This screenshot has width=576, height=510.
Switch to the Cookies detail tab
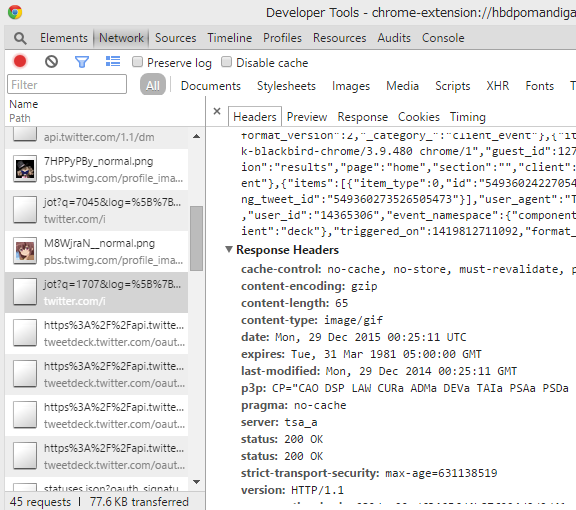pyautogui.click(x=419, y=117)
